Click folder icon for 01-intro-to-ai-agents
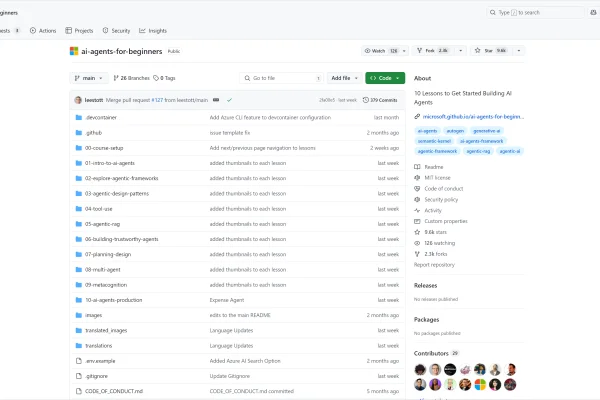600x400 pixels. click(x=79, y=163)
